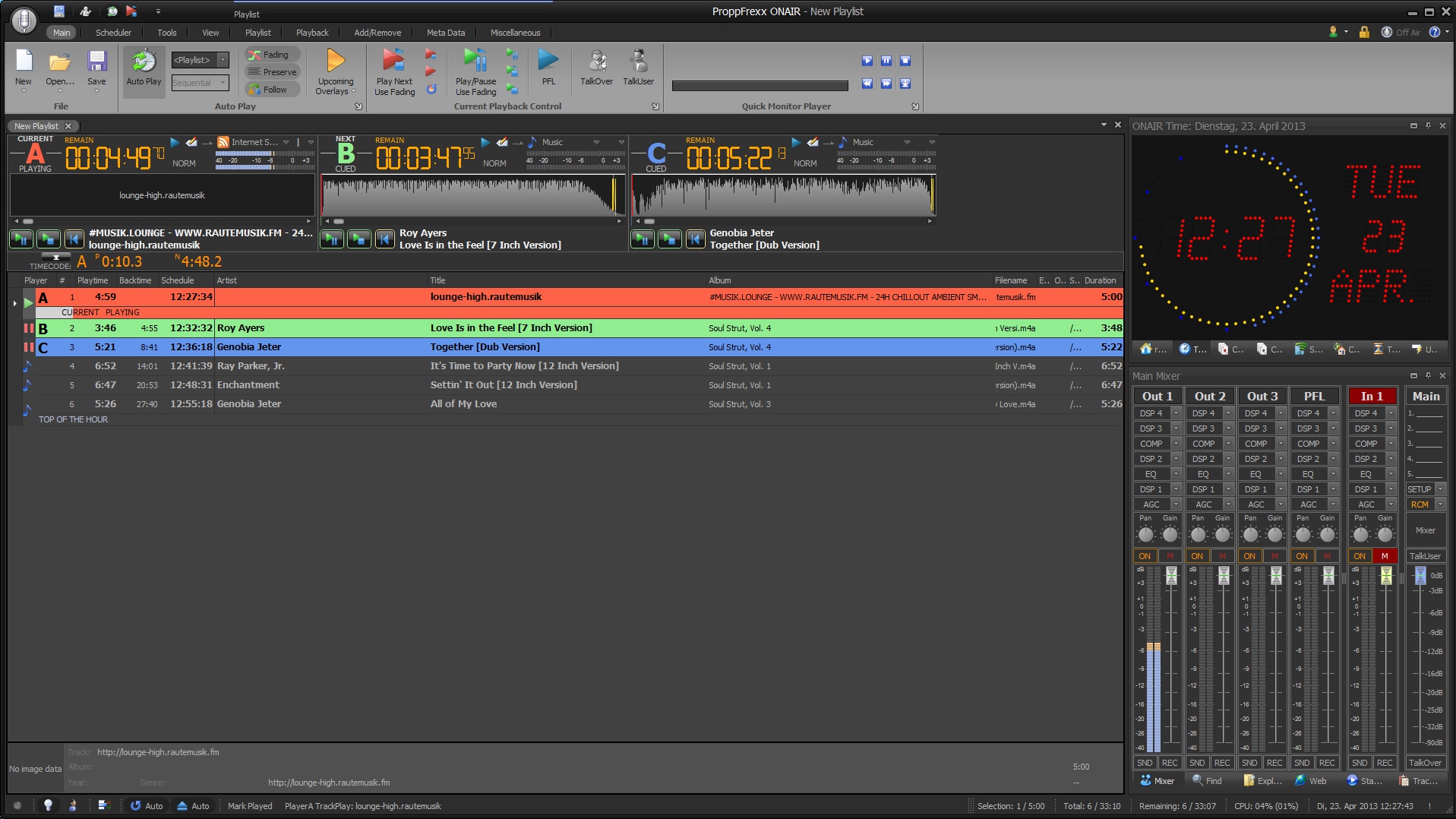Viewport: 1456px width, 819px height.
Task: Switch to the Scheduler ribbon tab
Action: point(113,33)
